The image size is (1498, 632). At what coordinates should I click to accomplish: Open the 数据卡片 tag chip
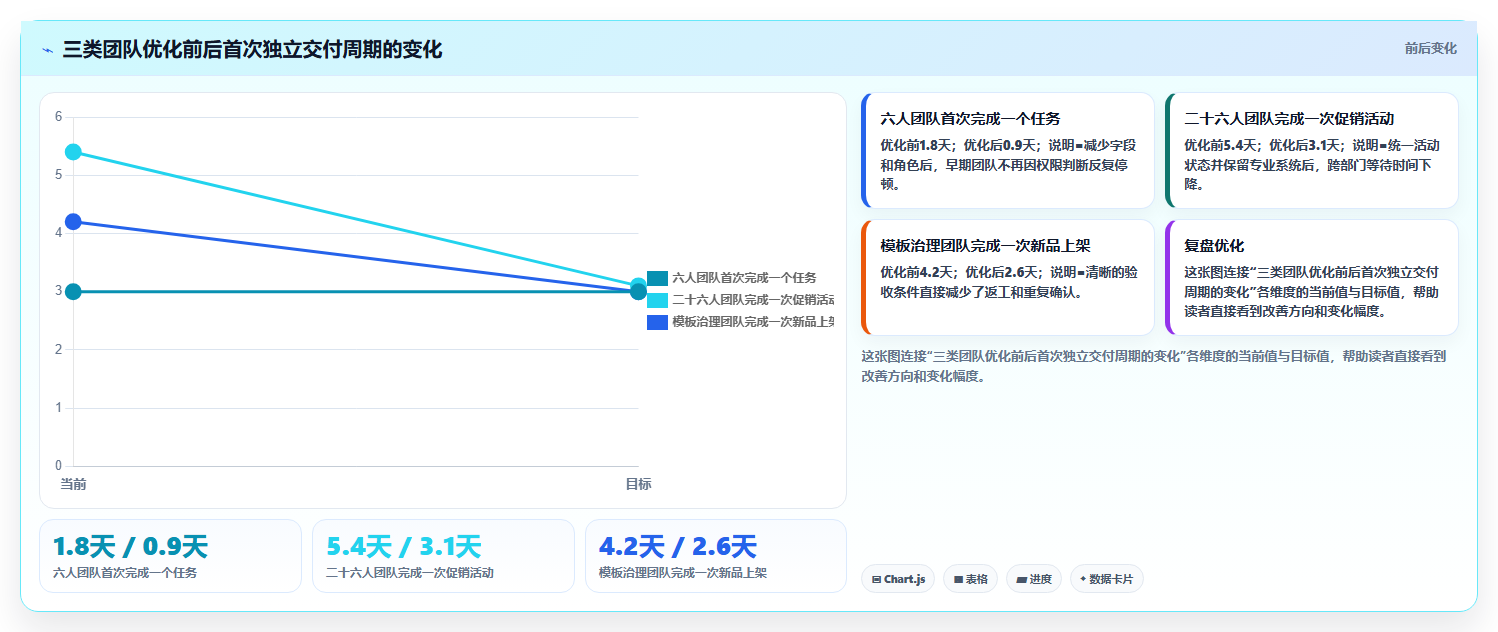click(1107, 579)
